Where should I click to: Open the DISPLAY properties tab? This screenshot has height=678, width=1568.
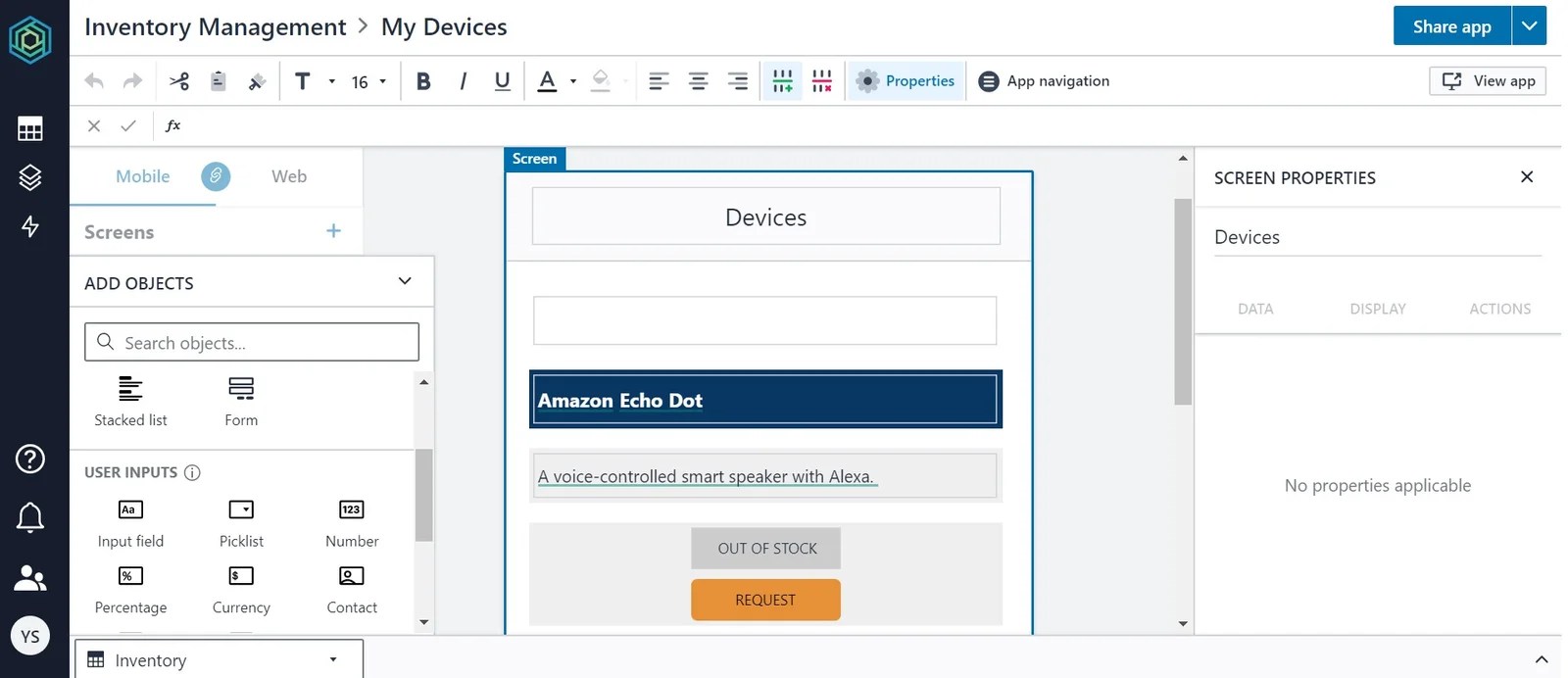(x=1377, y=309)
